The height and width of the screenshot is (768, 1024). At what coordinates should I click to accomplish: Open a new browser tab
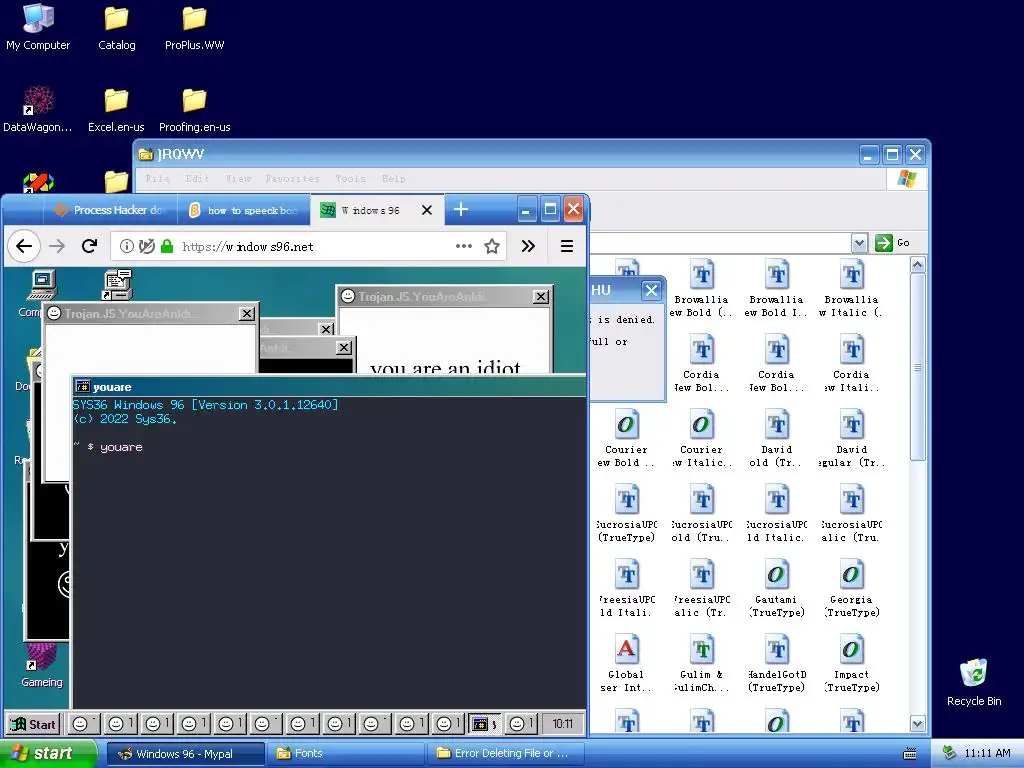point(461,209)
